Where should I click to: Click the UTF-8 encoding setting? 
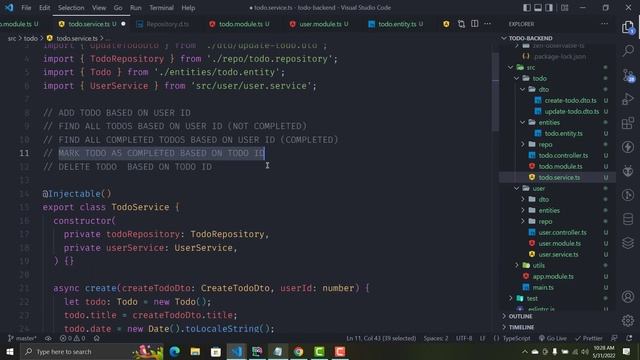point(464,338)
